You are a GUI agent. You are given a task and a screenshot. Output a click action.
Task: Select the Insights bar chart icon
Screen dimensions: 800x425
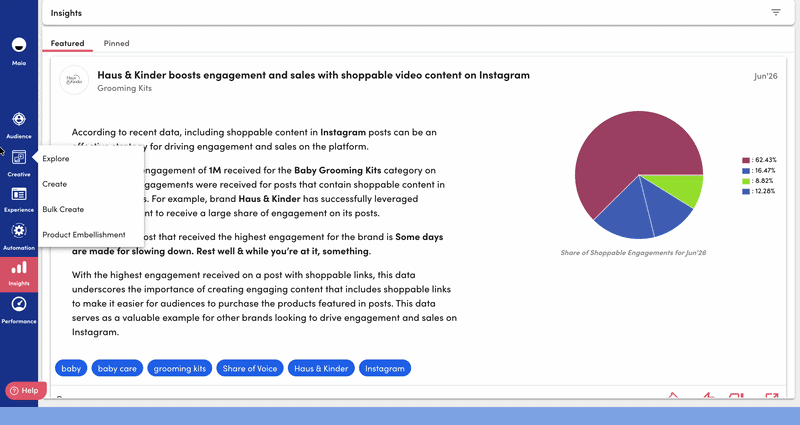[19, 268]
